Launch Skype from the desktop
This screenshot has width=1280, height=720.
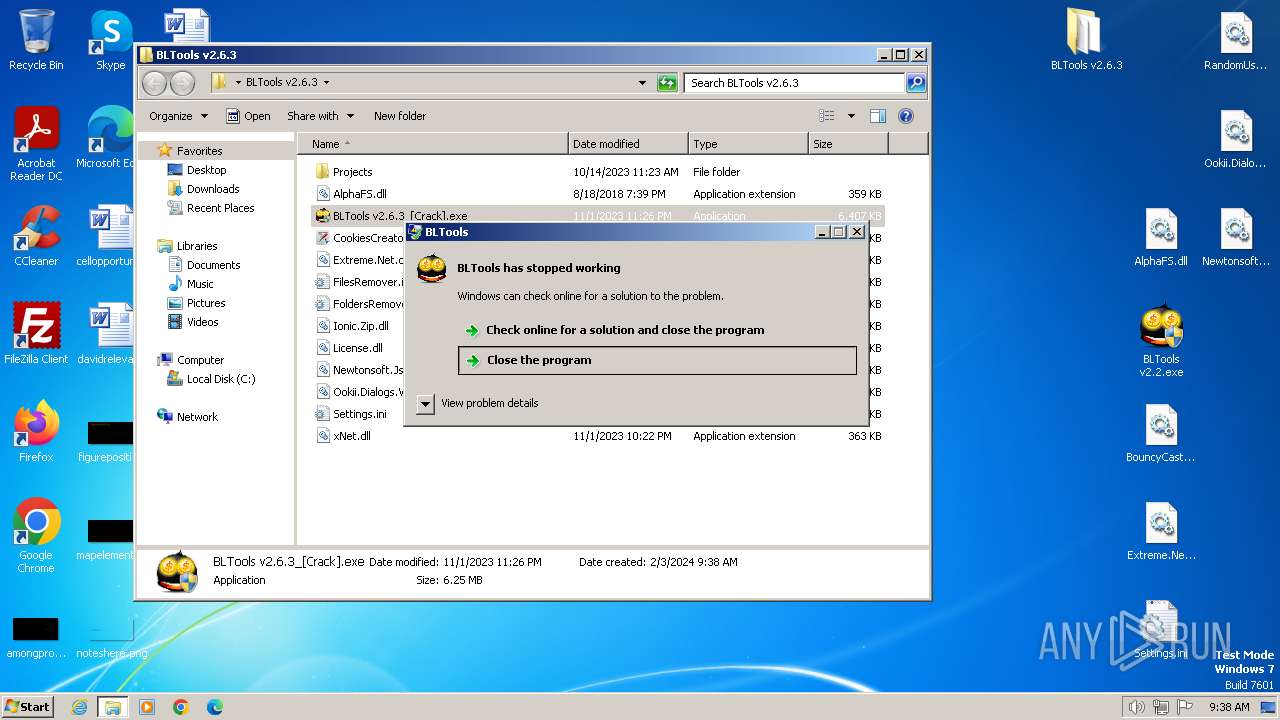(110, 40)
